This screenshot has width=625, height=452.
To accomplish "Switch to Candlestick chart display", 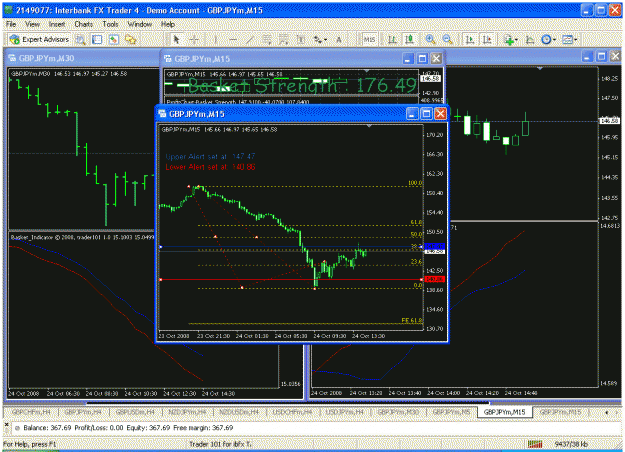I will pyautogui.click(x=409, y=39).
